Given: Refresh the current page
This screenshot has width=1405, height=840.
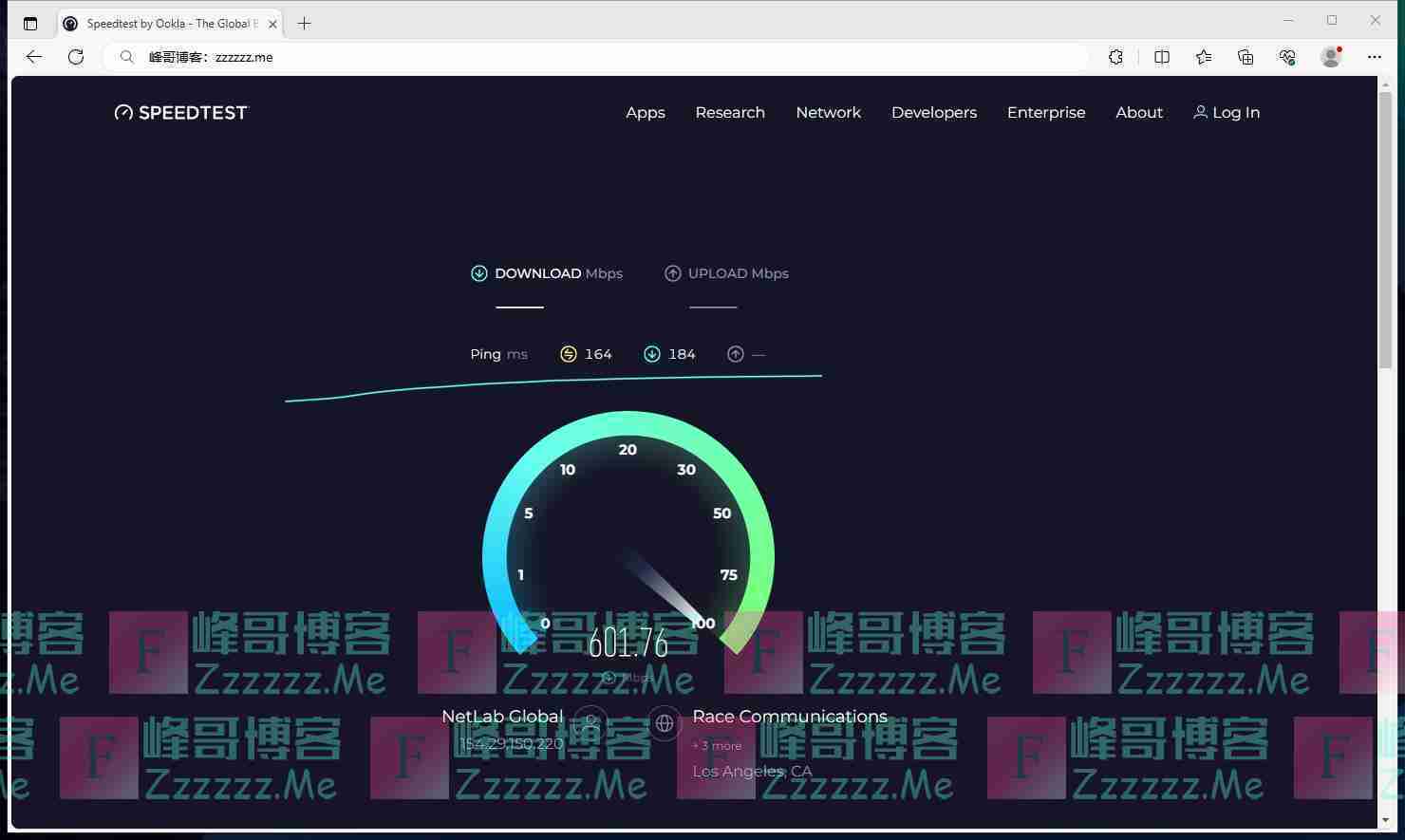Looking at the screenshot, I should pyautogui.click(x=76, y=57).
